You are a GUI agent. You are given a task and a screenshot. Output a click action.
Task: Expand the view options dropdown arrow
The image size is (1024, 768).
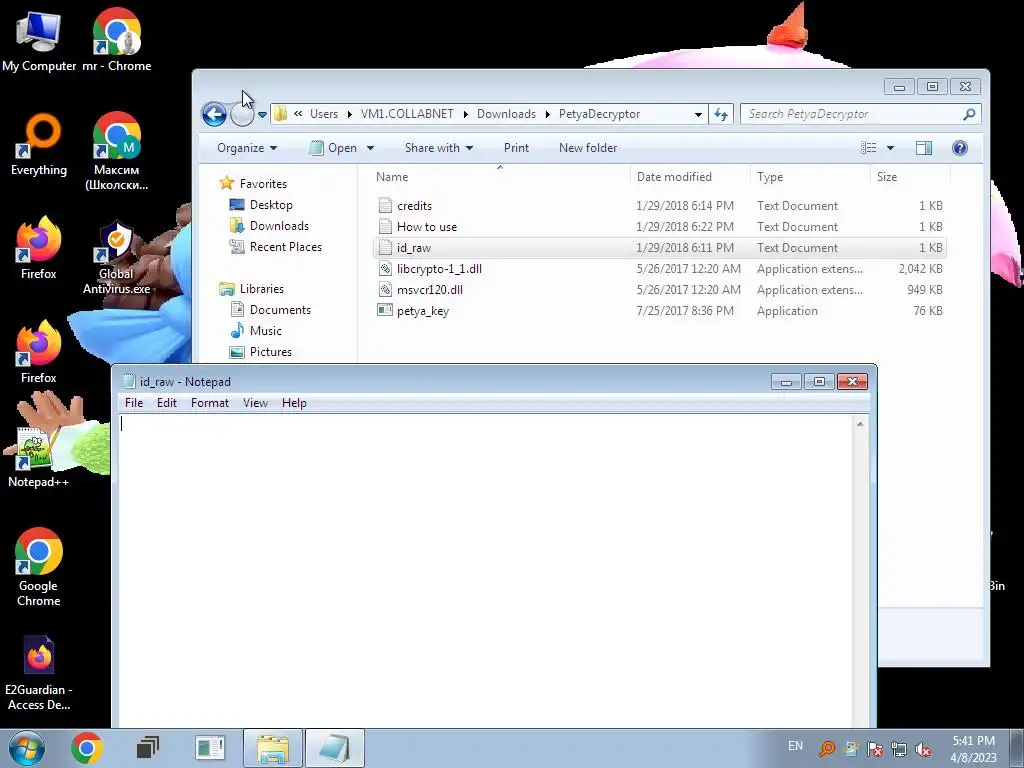(x=889, y=148)
